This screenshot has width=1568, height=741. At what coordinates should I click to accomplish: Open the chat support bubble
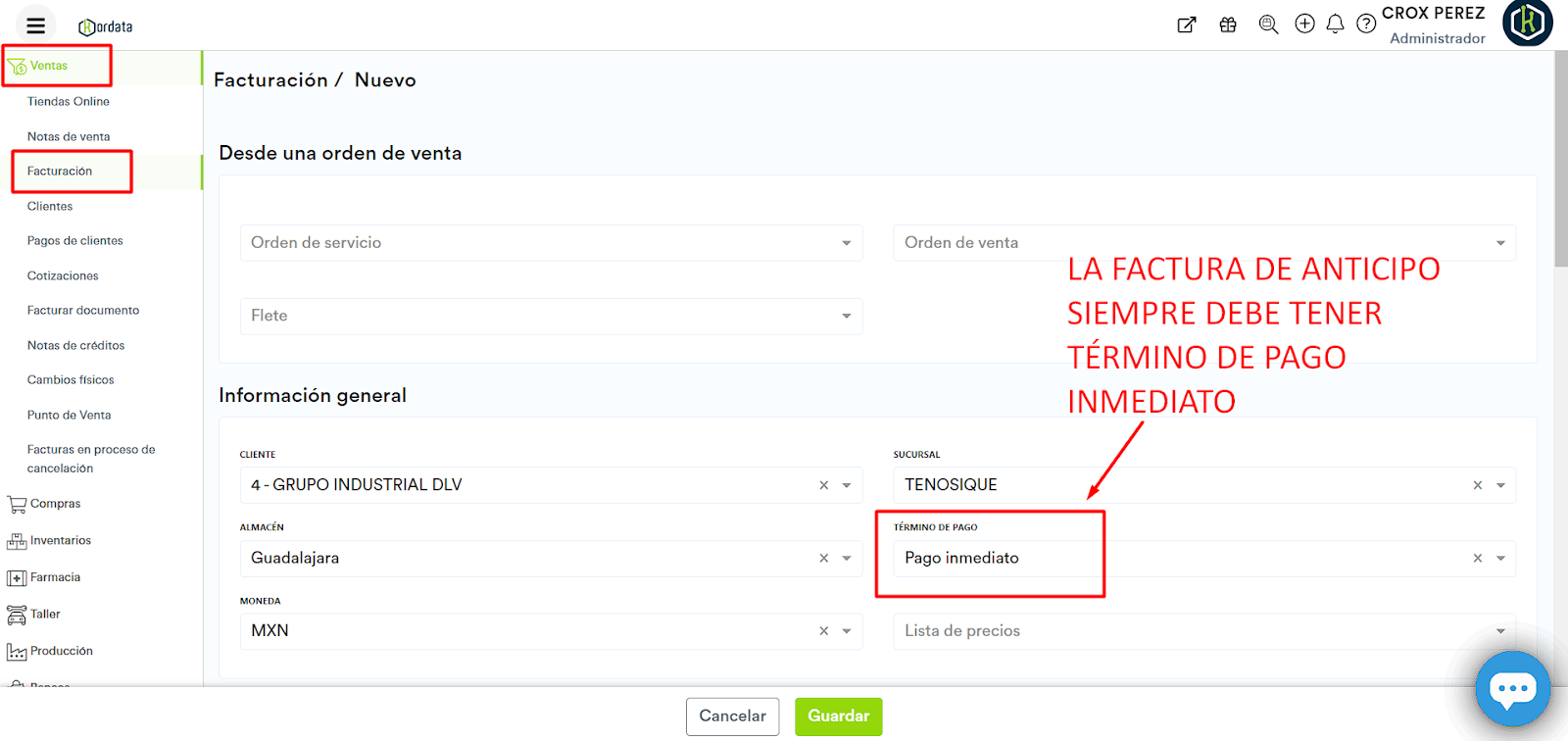[x=1512, y=689]
